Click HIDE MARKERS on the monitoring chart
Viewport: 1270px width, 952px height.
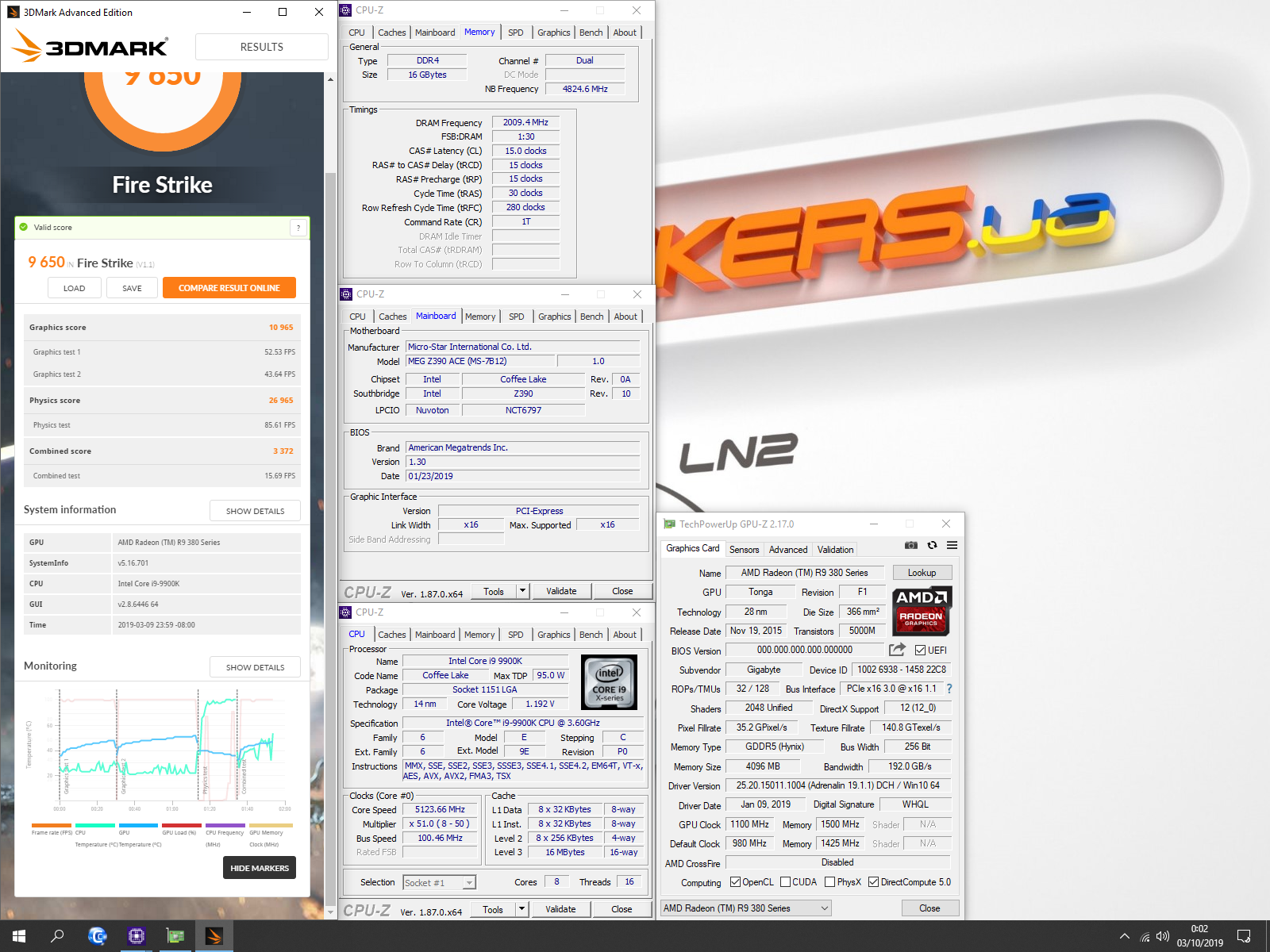(x=260, y=868)
